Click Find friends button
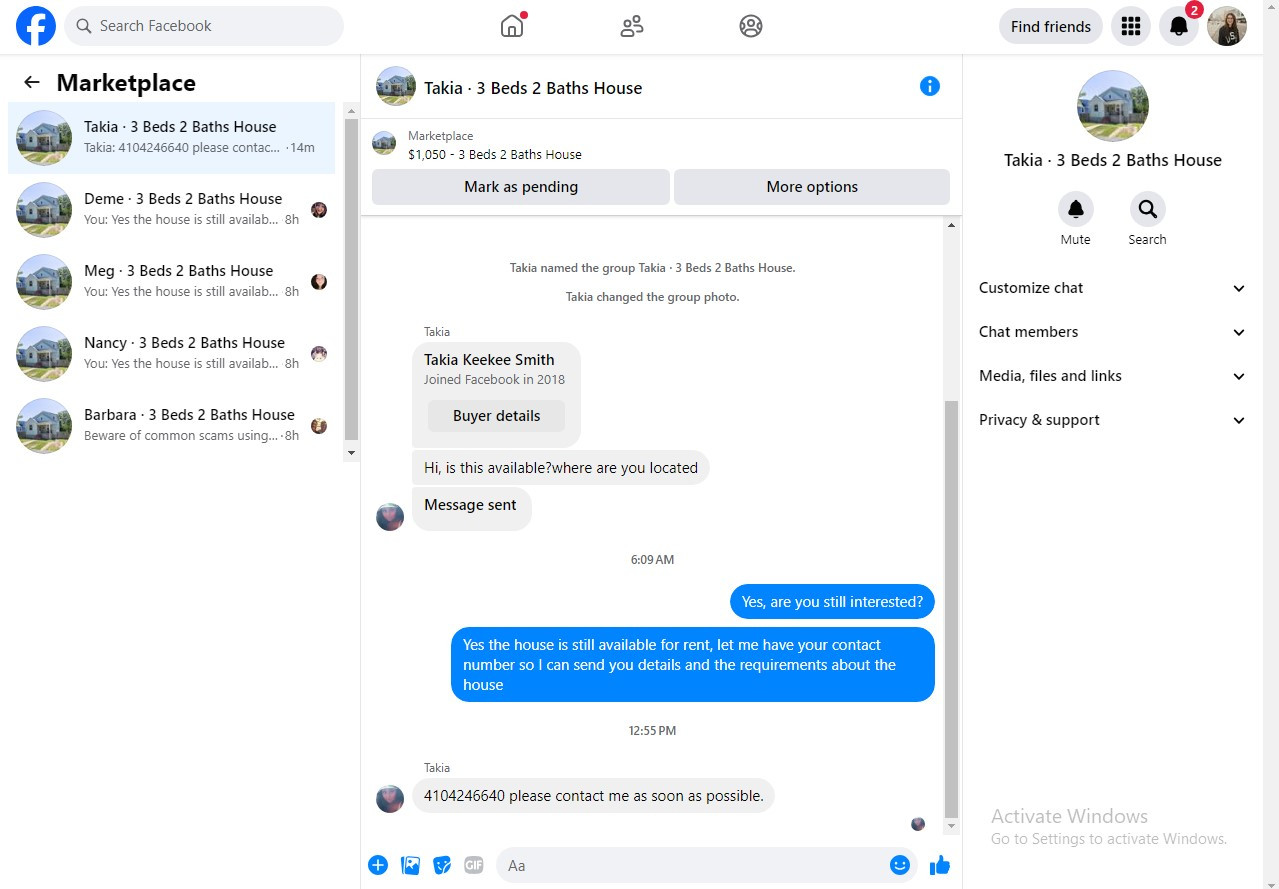The image size is (1279, 889). pyautogui.click(x=1051, y=26)
